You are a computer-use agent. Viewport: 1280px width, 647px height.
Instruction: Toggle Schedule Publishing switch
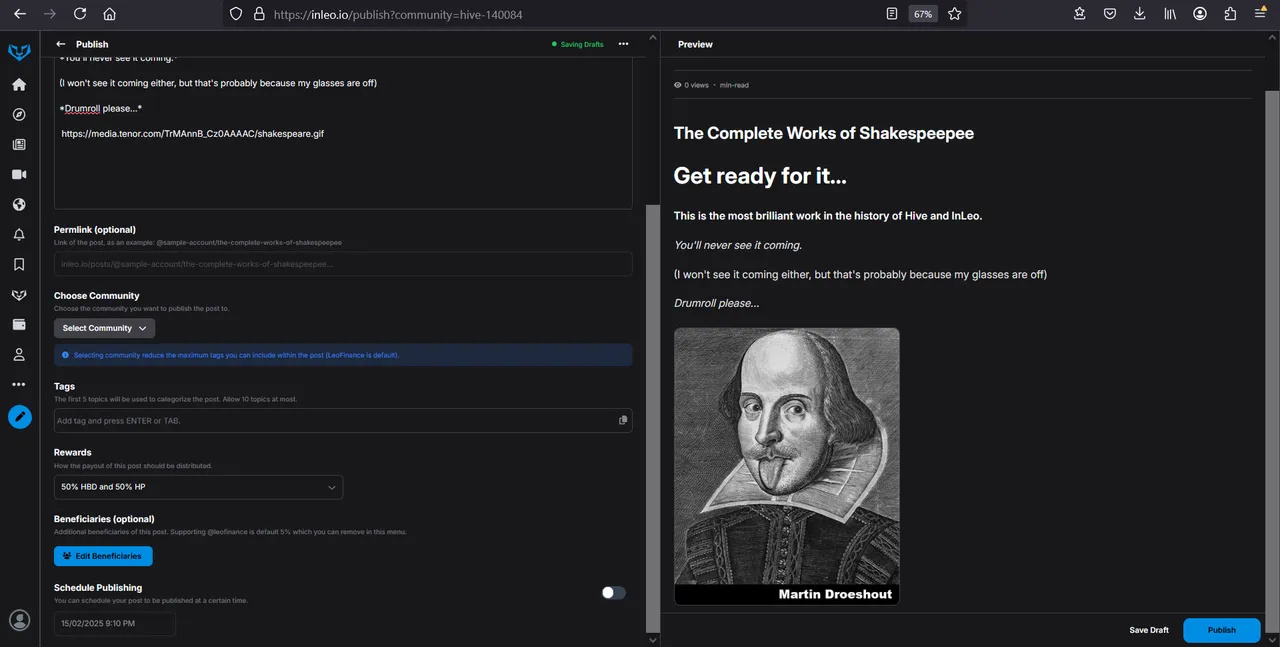coord(613,593)
